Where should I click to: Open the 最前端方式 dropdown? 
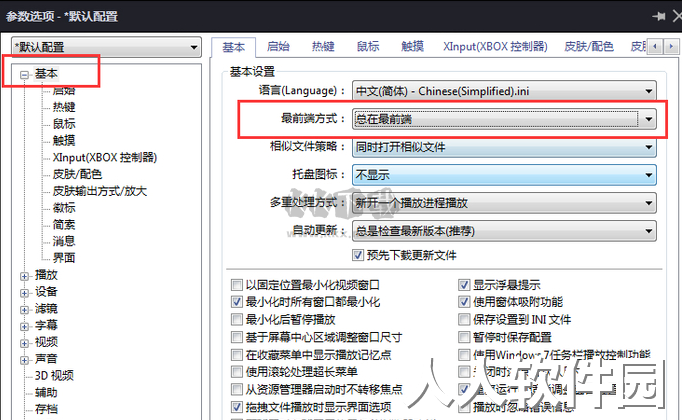pyautogui.click(x=504, y=119)
